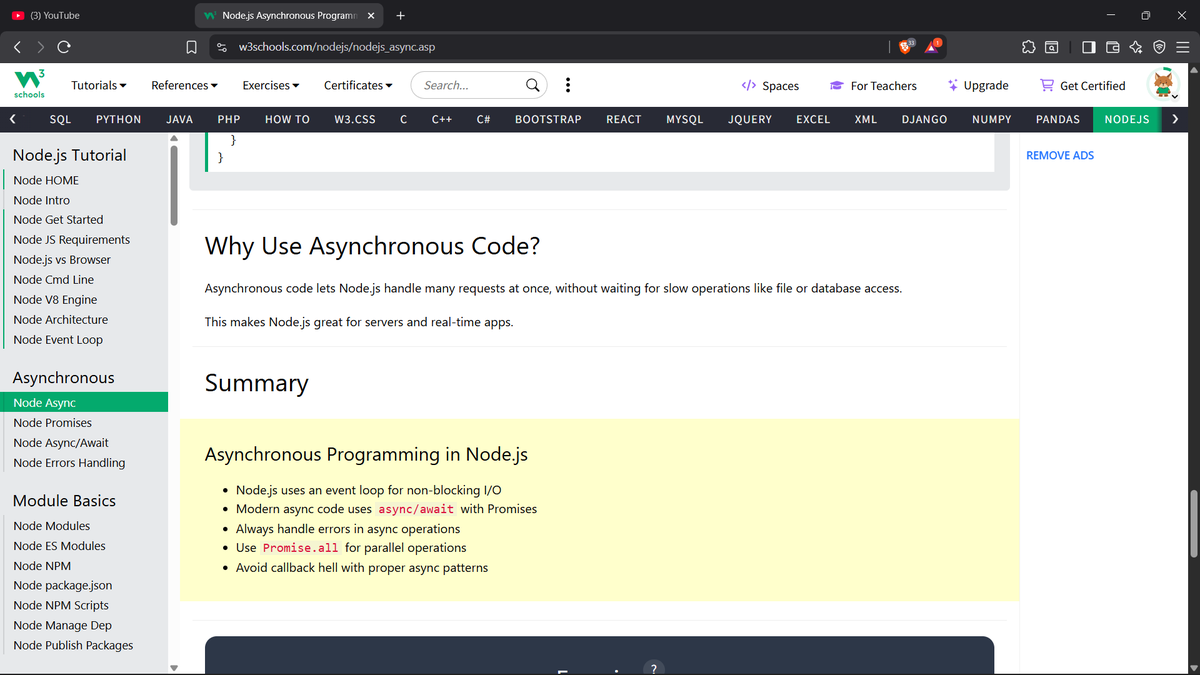
Task: Open the browser extensions puzzle icon
Action: (x=1027, y=47)
